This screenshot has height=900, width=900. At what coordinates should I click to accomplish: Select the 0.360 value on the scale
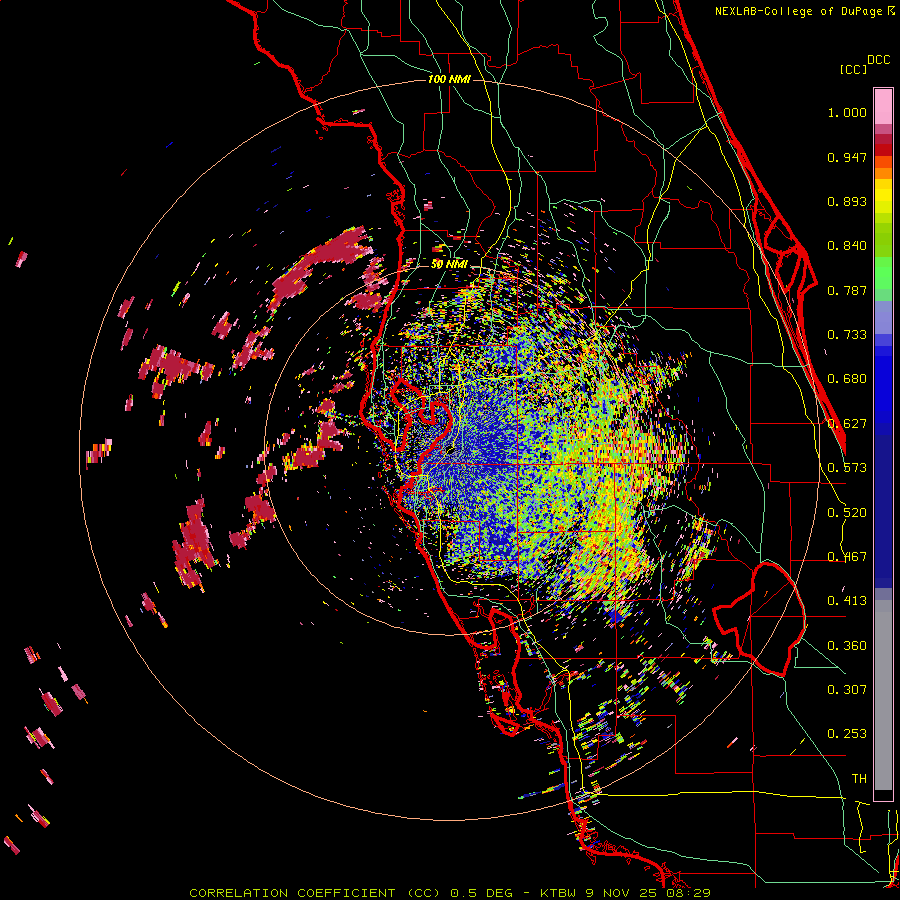tap(847, 646)
